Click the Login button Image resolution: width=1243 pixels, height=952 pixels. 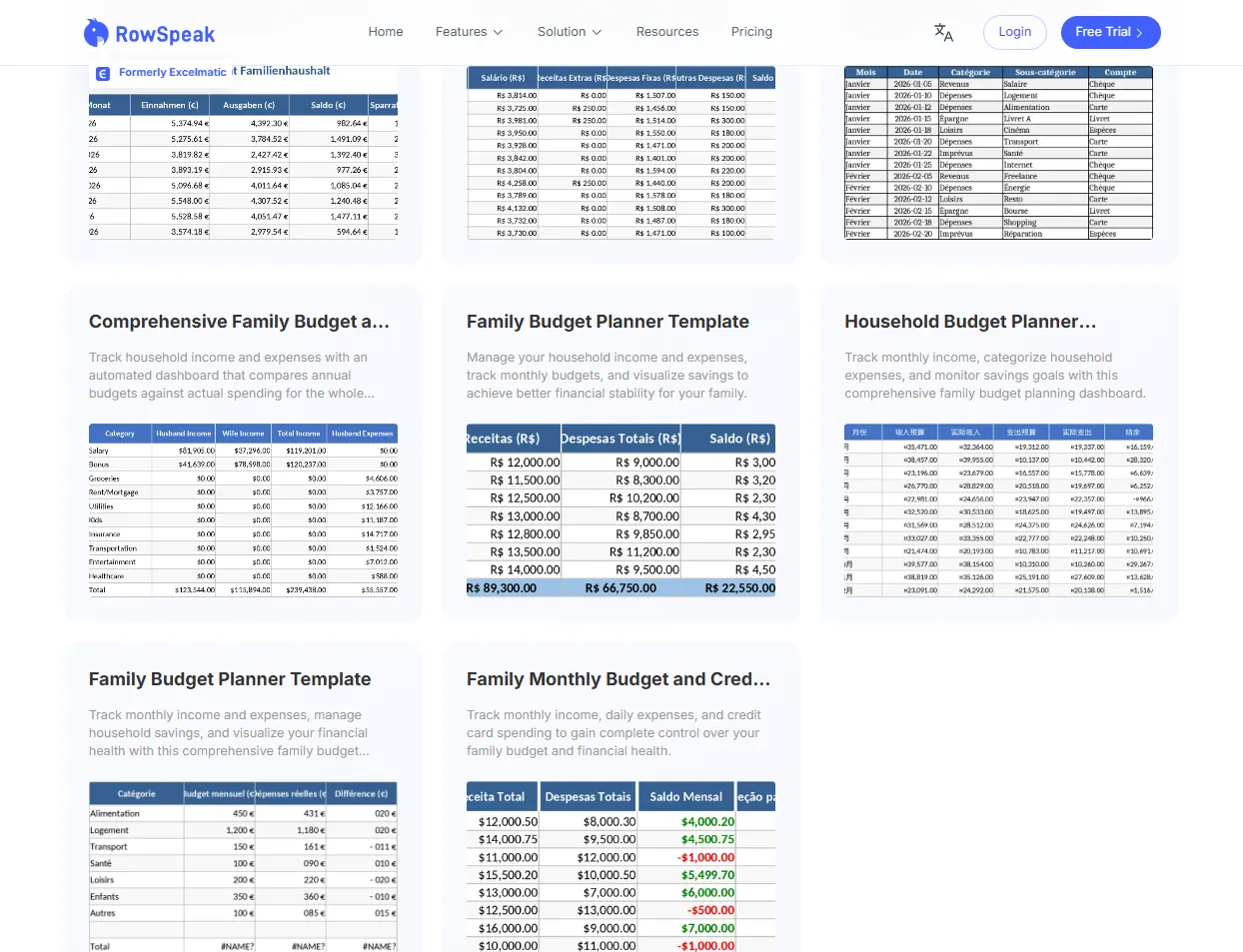coord(1014,32)
